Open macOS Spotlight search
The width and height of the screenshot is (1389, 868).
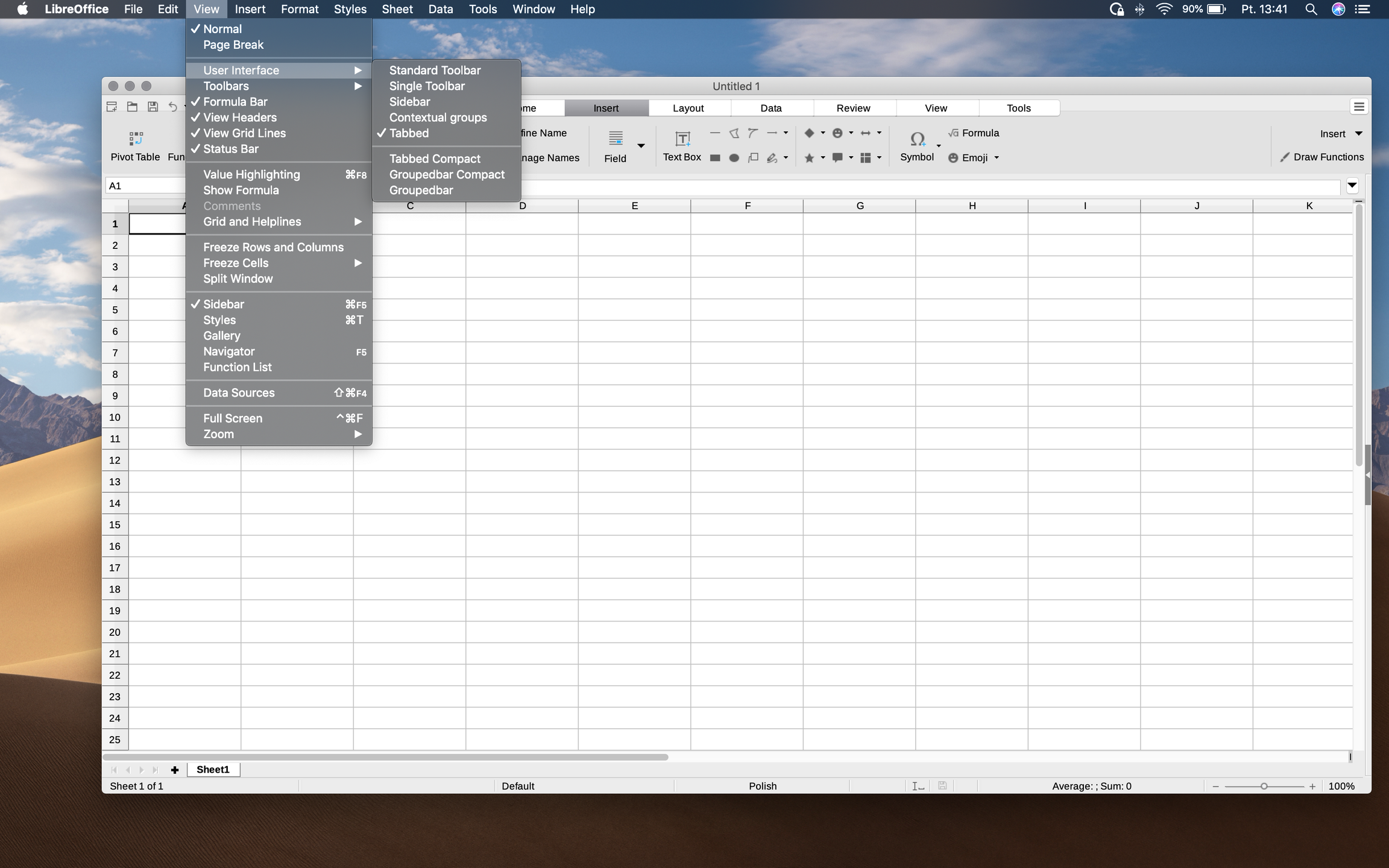point(1311,9)
